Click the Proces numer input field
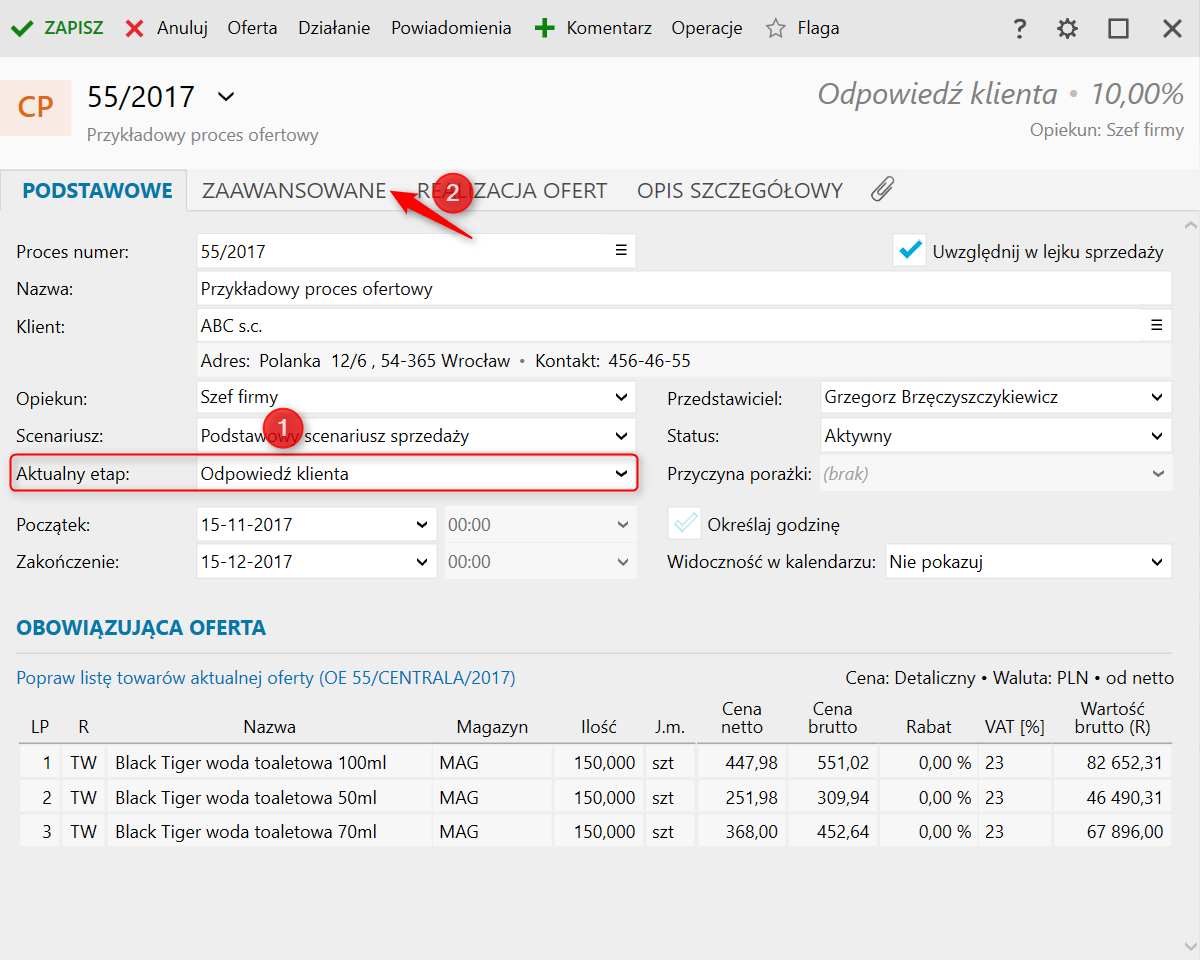1200x960 pixels. 416,251
